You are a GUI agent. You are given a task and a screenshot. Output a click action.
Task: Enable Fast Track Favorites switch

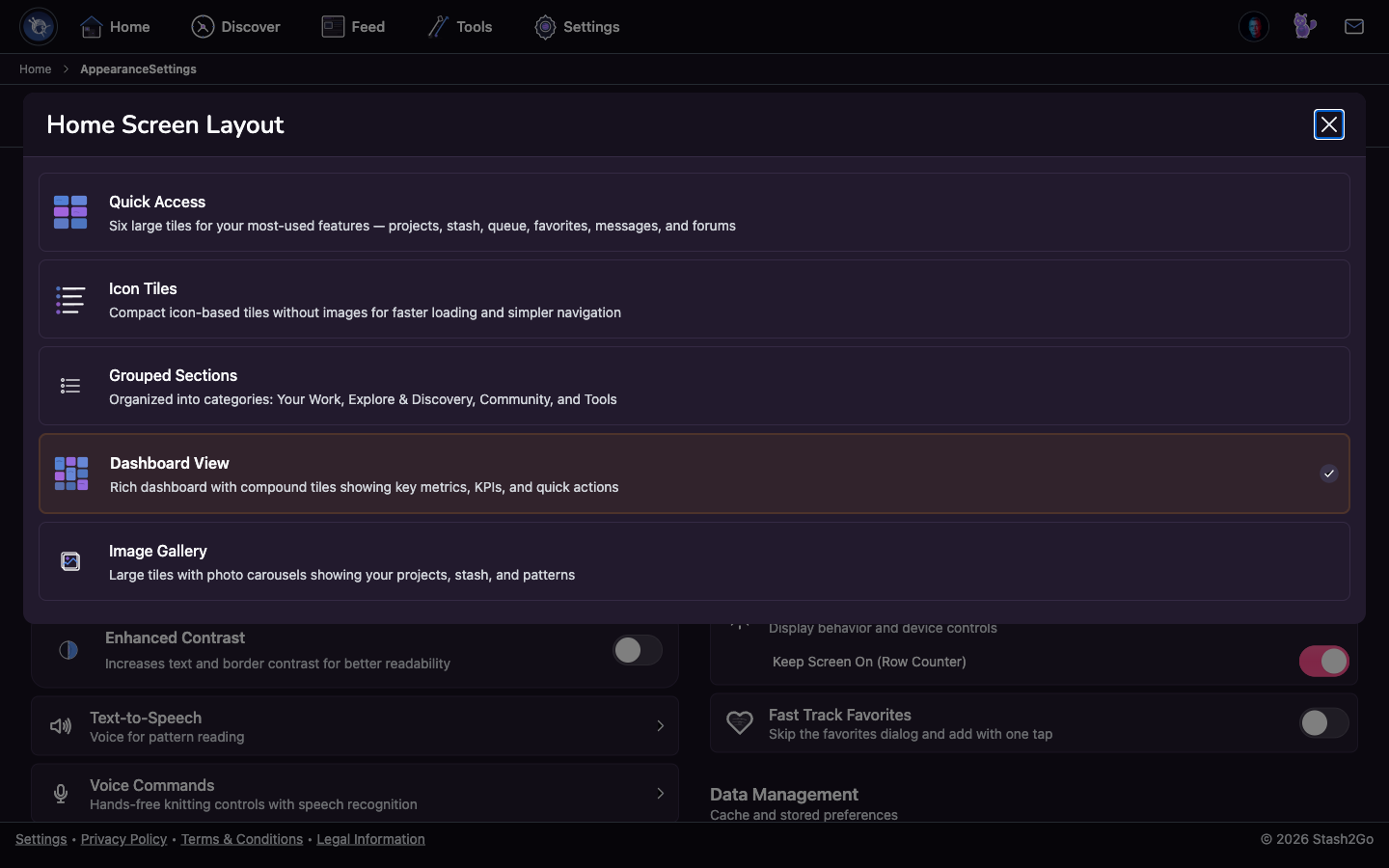1324,723
